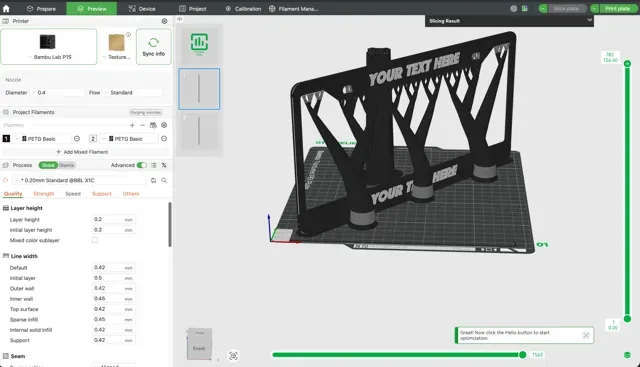The height and width of the screenshot is (367, 640).
Task: Click the Sync info refresh icon
Action: [153, 42]
